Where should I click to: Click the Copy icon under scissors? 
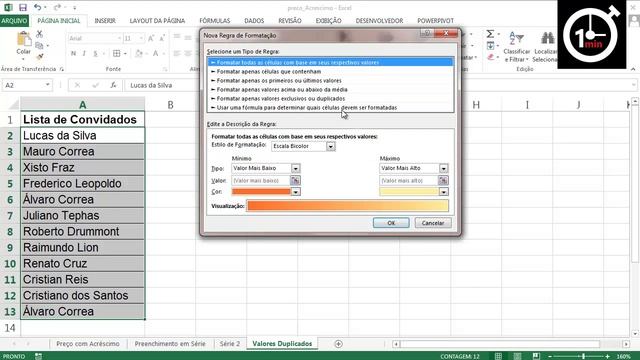tap(40, 45)
